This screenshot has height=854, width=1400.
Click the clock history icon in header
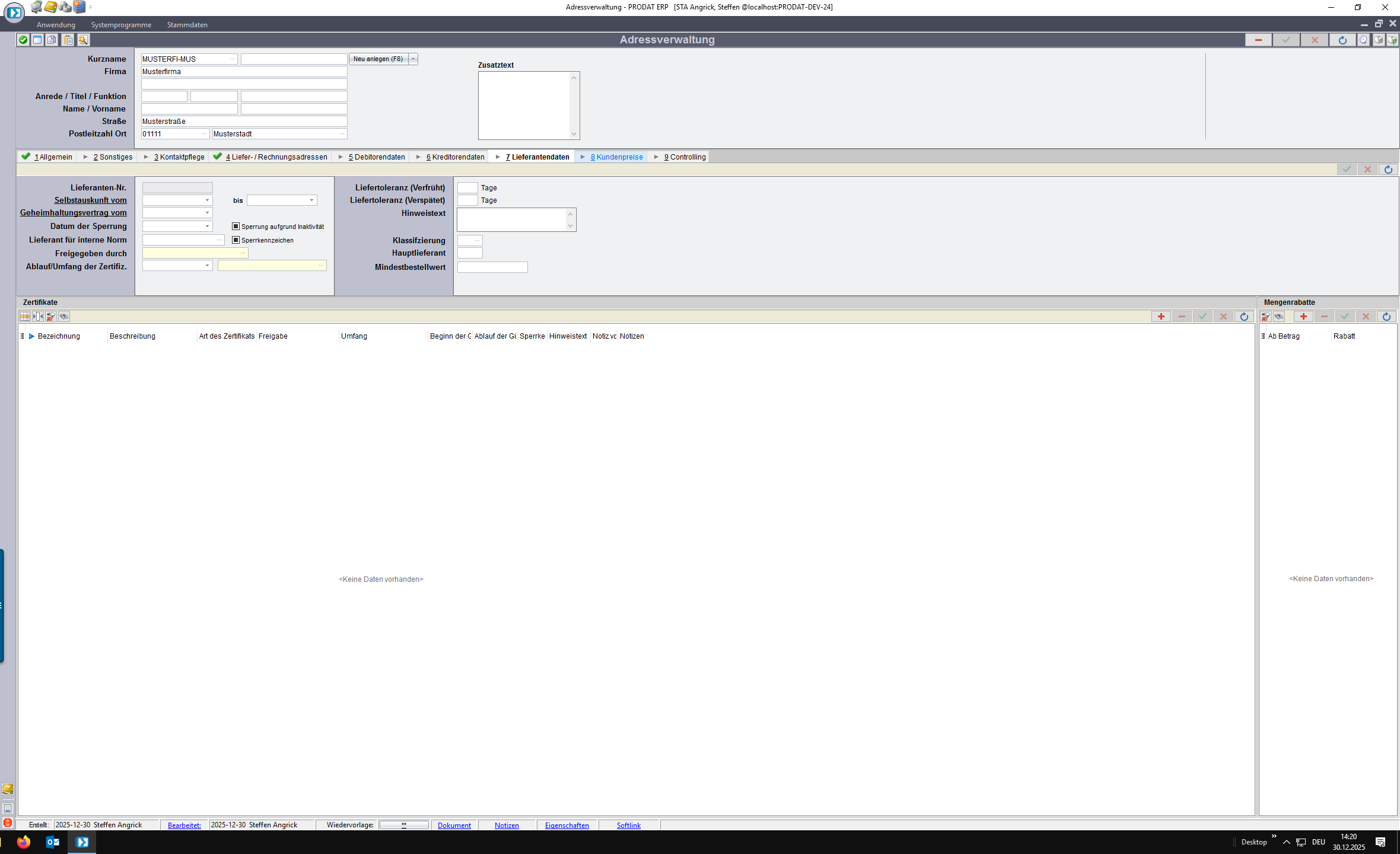(x=1363, y=40)
